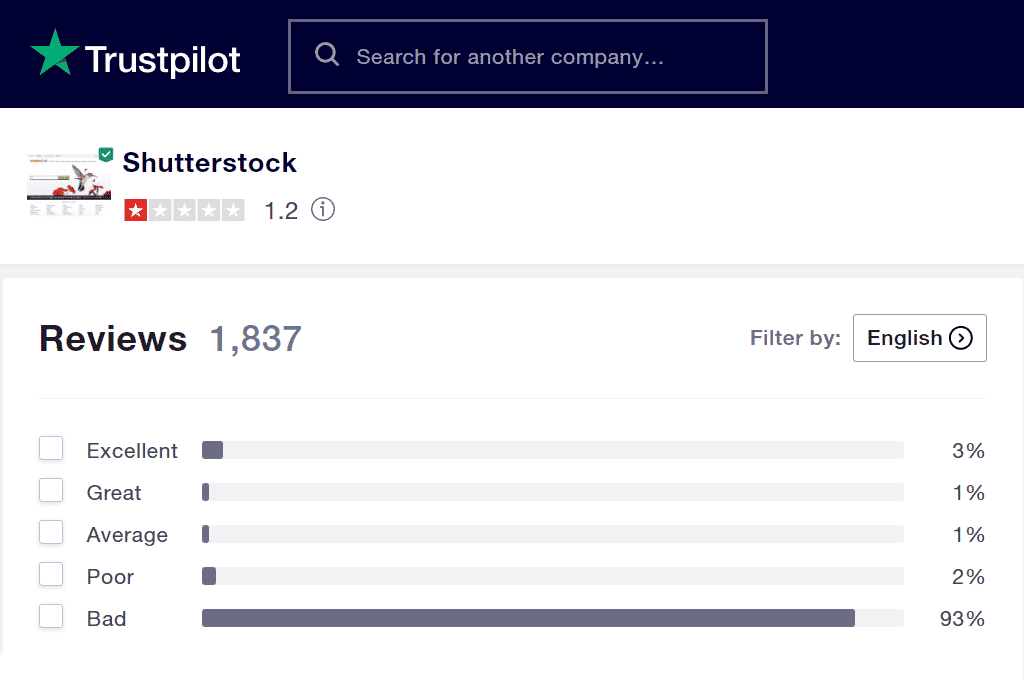
Task: Check the Excellent reviews checkbox
Action: [51, 448]
